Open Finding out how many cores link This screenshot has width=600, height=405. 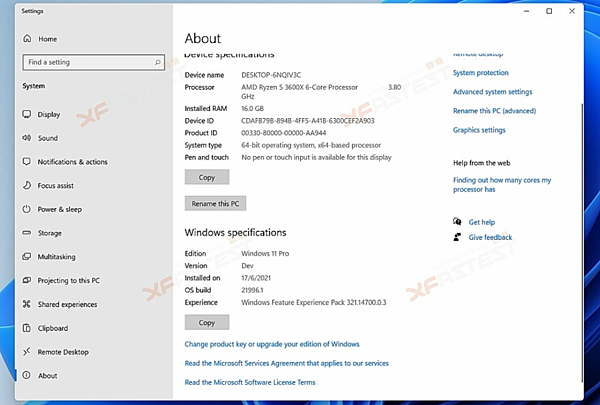[x=502, y=185]
